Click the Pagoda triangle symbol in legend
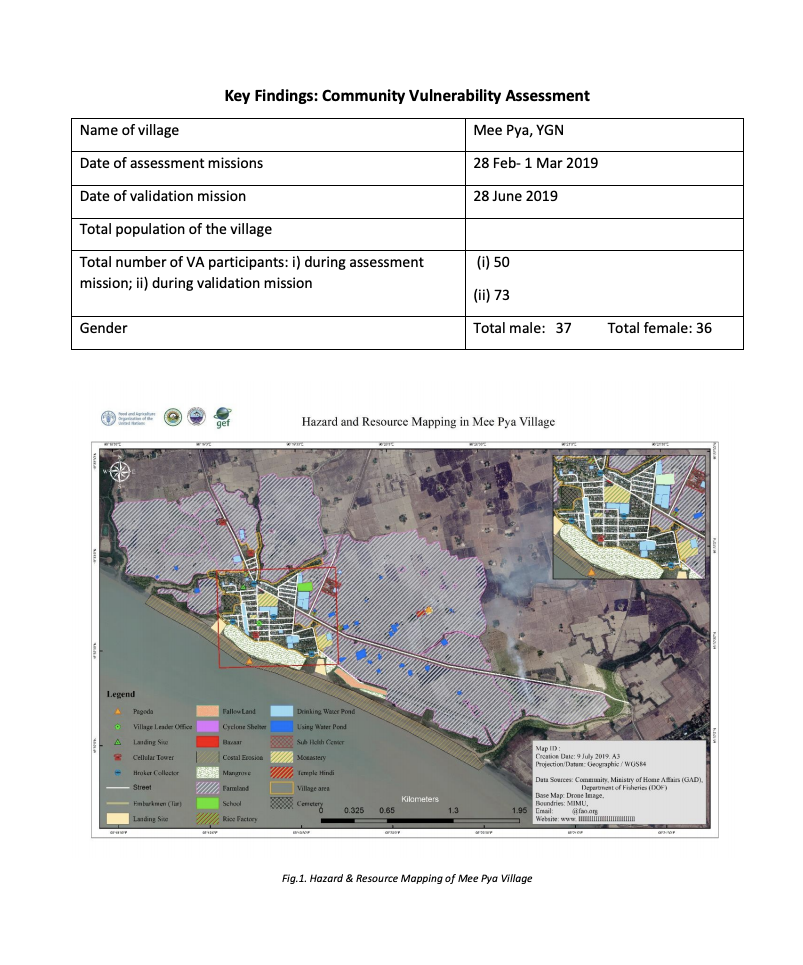Image resolution: width=803 pixels, height=965 pixels. tap(118, 711)
